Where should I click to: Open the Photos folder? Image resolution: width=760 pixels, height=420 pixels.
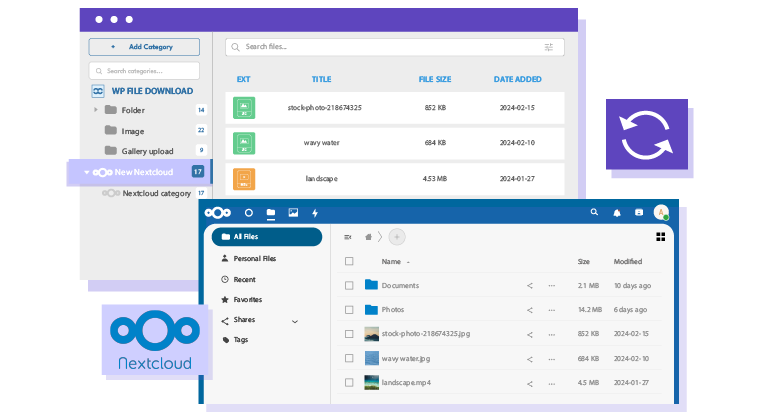click(x=393, y=310)
